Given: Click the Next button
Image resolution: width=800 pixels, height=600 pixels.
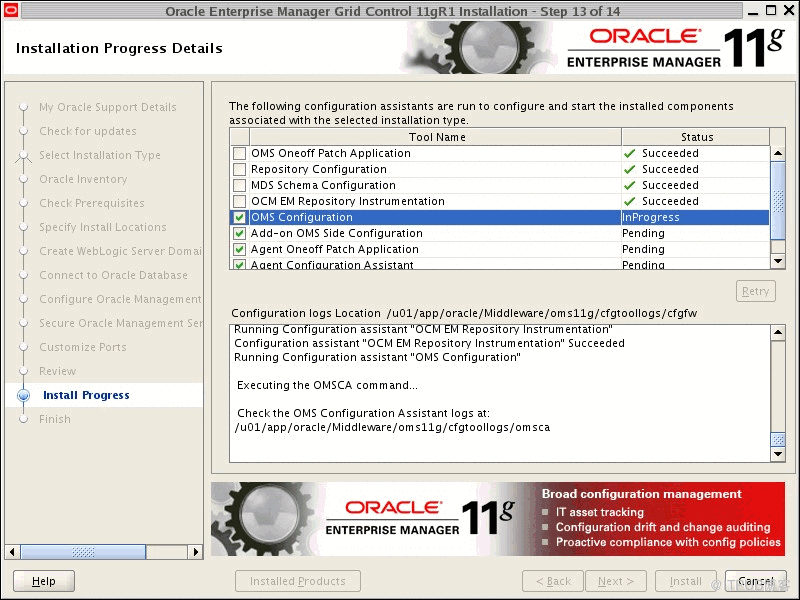Looking at the screenshot, I should (616, 581).
